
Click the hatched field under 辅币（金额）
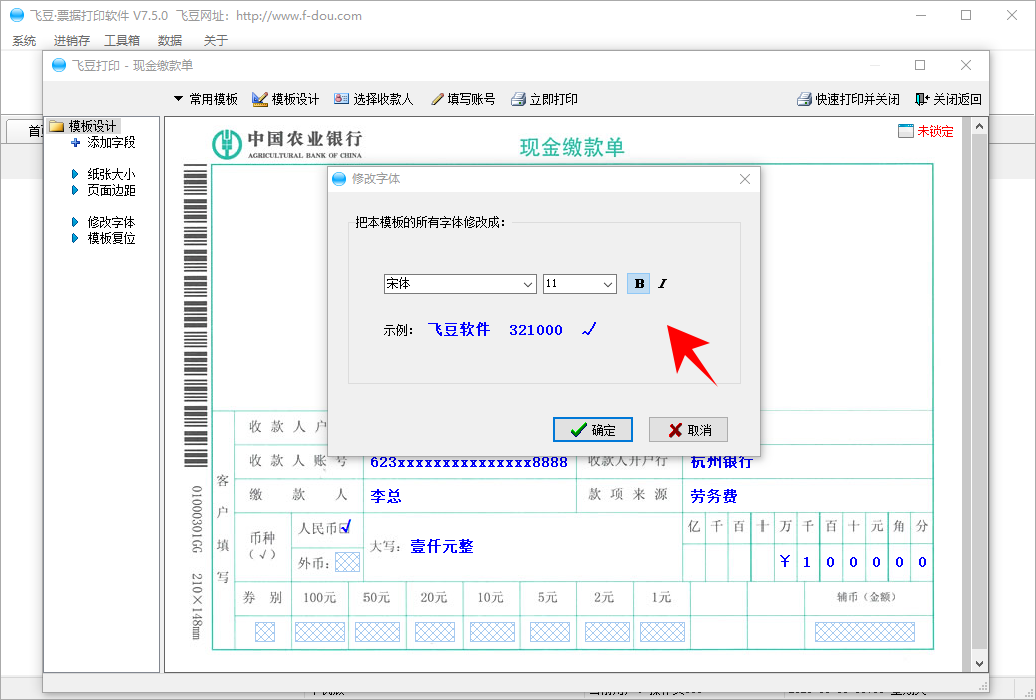(x=865, y=632)
